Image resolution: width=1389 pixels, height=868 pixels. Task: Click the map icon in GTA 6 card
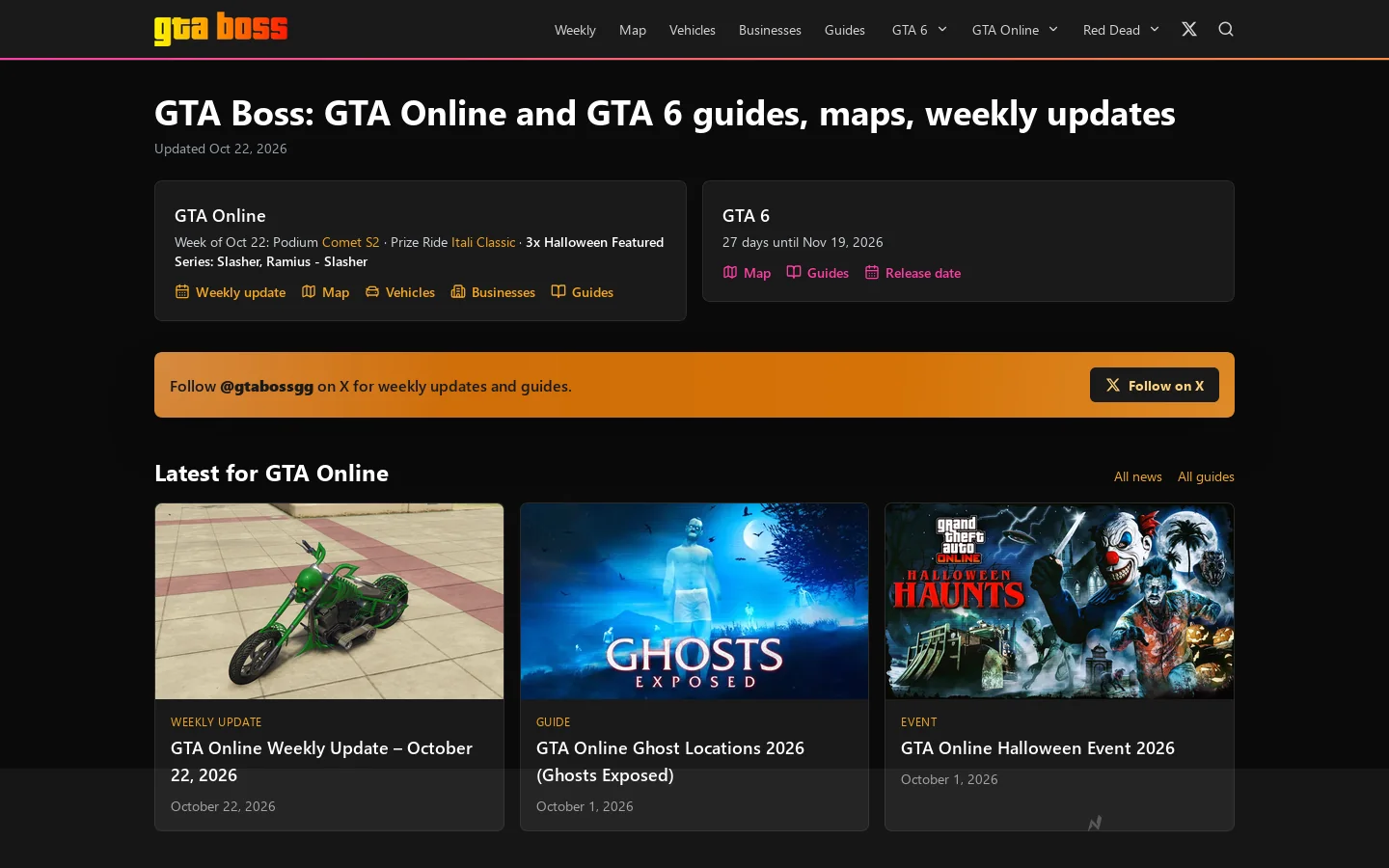click(730, 272)
